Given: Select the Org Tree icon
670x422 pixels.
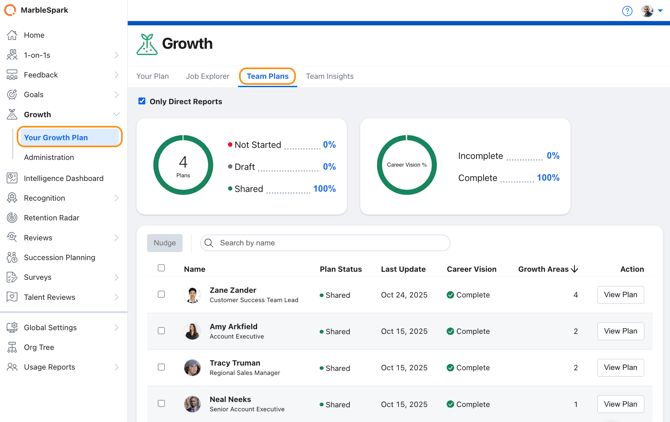Looking at the screenshot, I should tap(12, 347).
